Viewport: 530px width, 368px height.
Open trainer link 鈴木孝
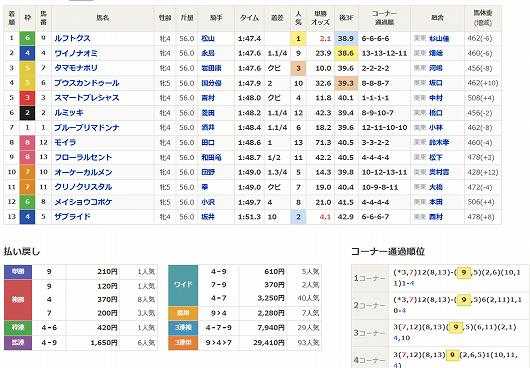(439, 143)
